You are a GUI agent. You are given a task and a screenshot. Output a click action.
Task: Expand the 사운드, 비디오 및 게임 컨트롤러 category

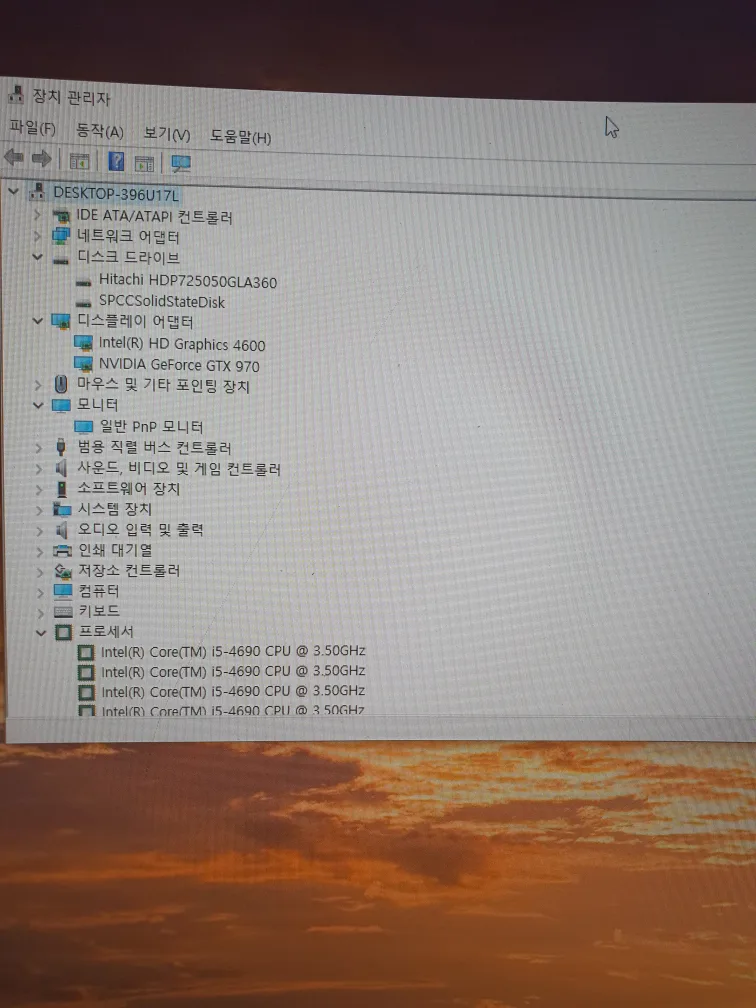tap(39, 469)
